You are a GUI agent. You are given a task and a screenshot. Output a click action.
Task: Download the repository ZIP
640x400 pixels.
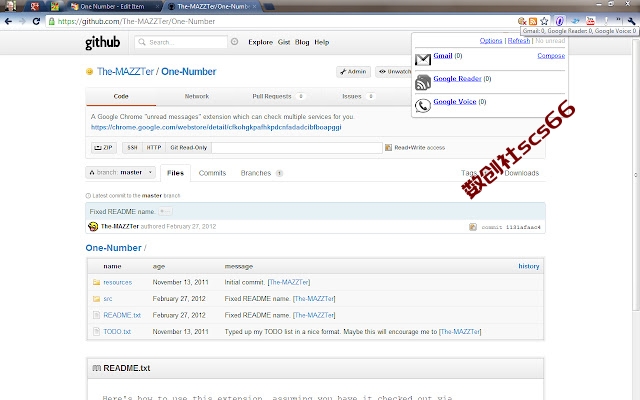coord(104,147)
